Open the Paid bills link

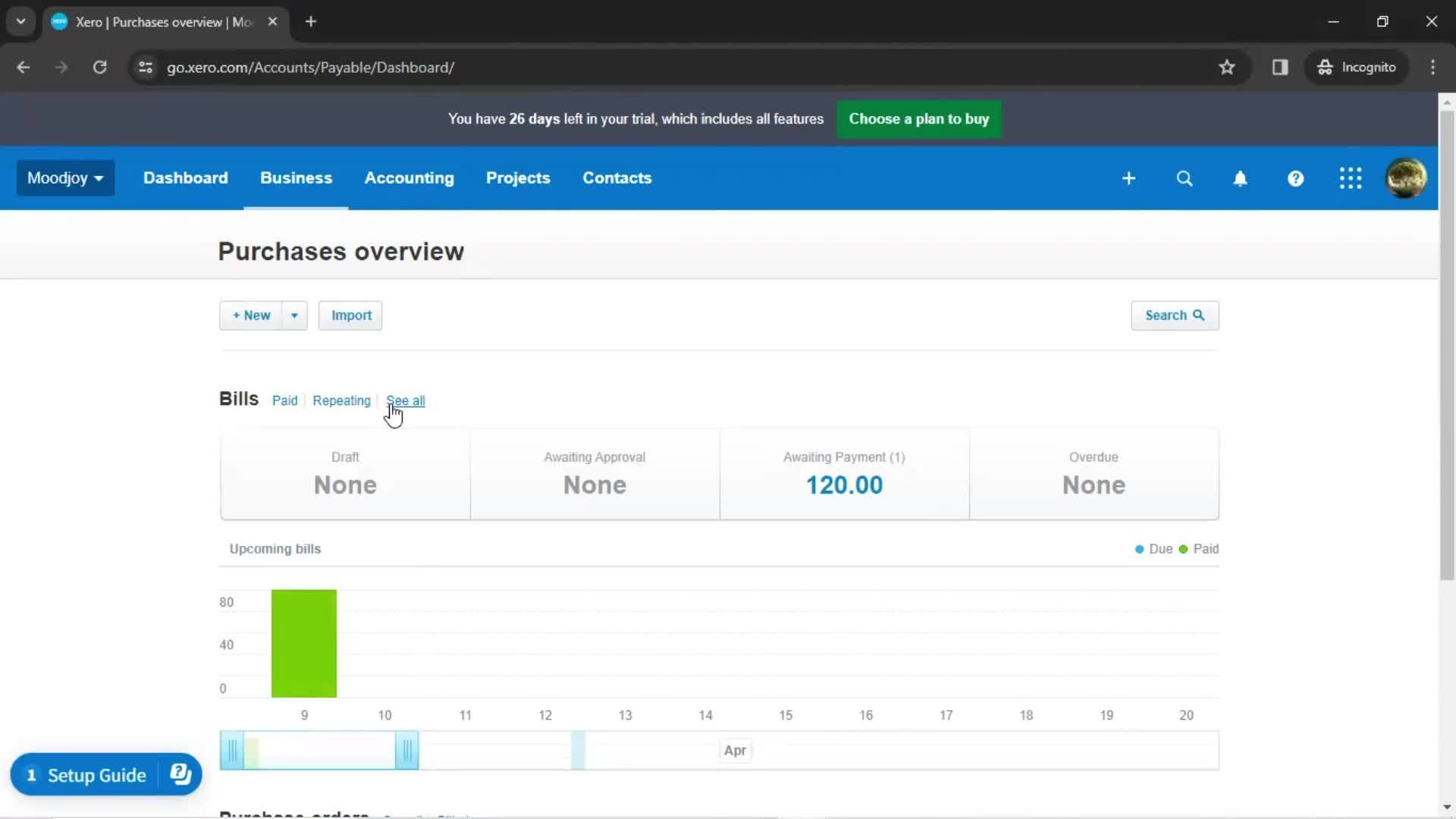tap(284, 400)
